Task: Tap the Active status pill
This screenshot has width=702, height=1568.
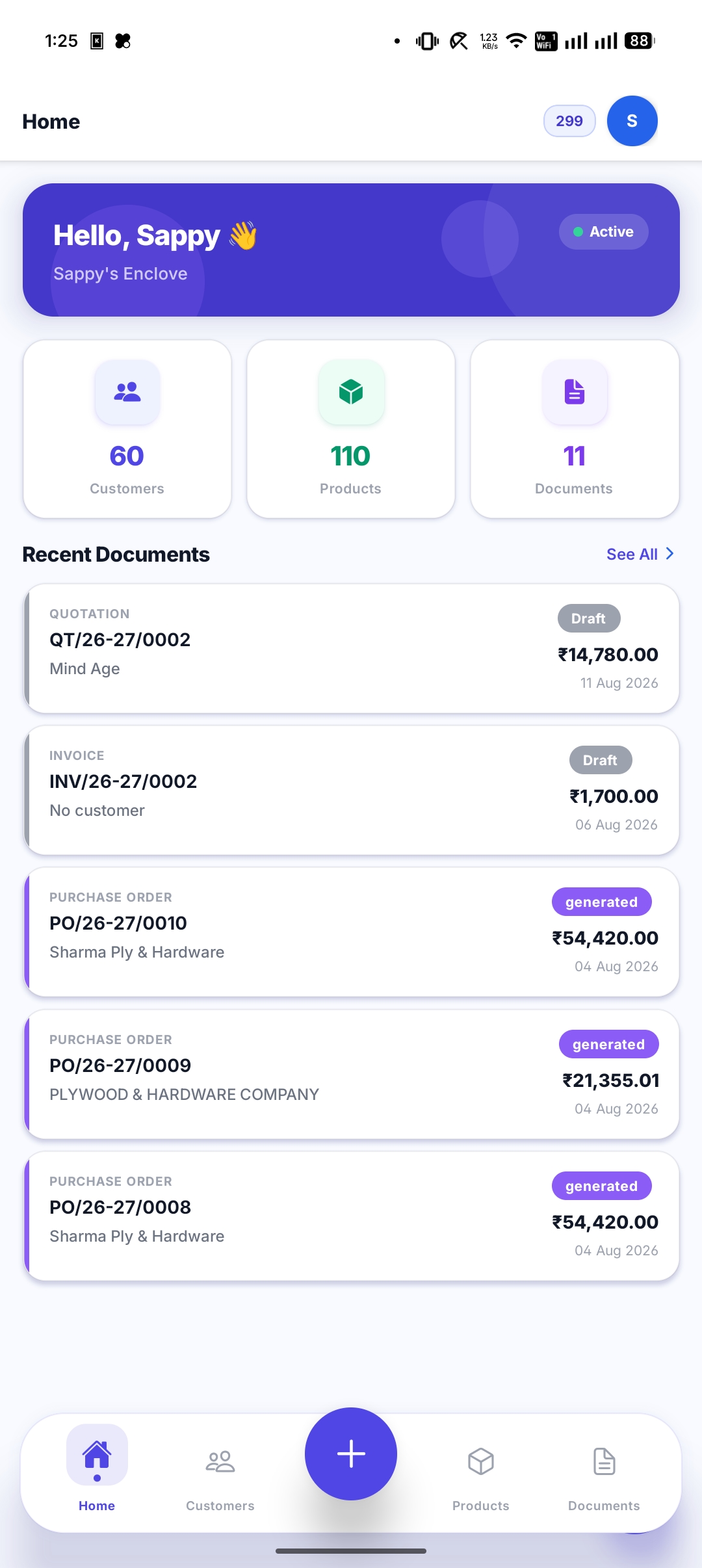Action: [604, 231]
